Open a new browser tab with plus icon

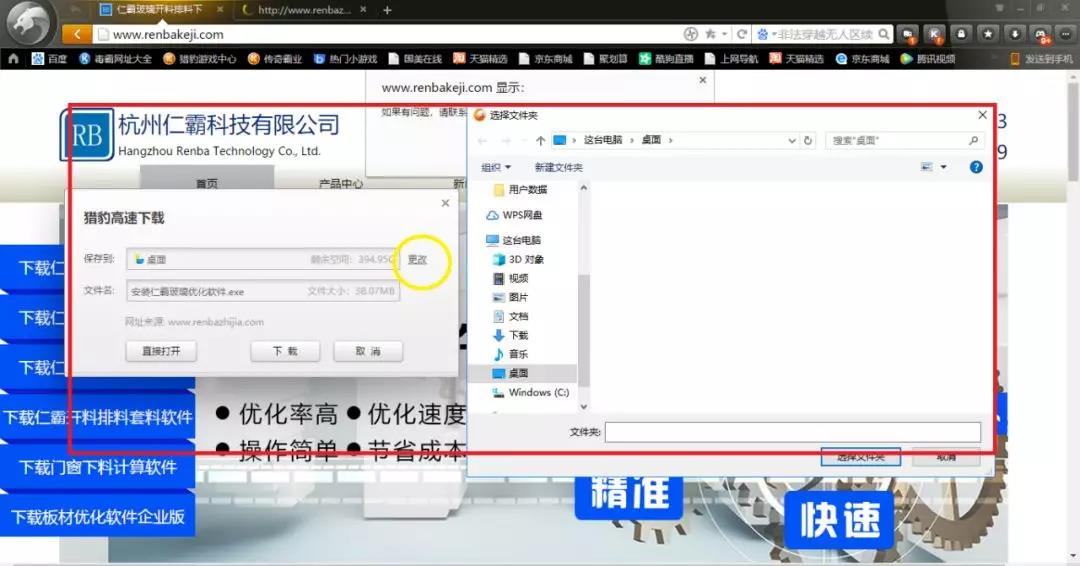(x=387, y=10)
